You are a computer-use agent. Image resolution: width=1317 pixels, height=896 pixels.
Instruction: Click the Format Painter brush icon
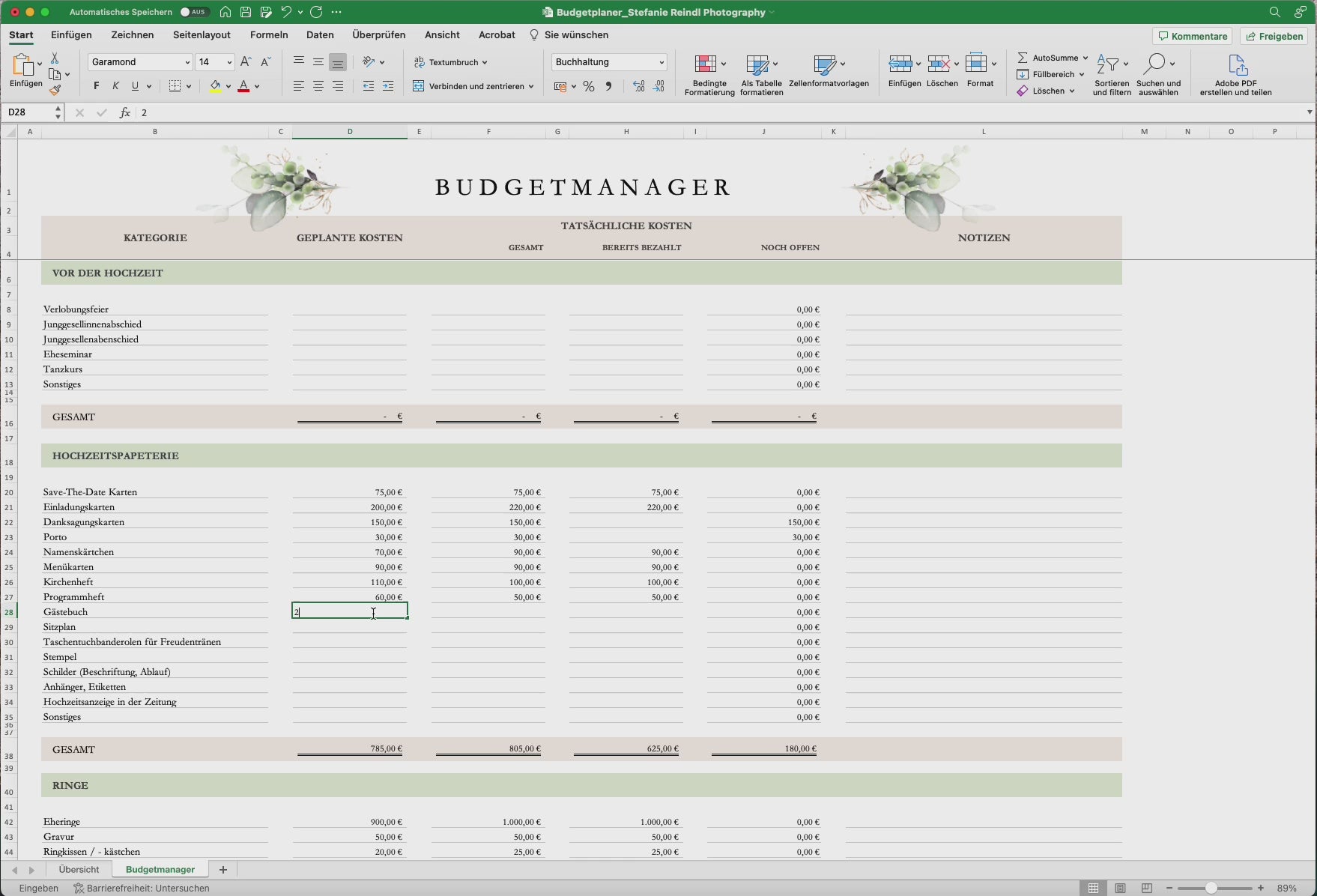point(55,91)
